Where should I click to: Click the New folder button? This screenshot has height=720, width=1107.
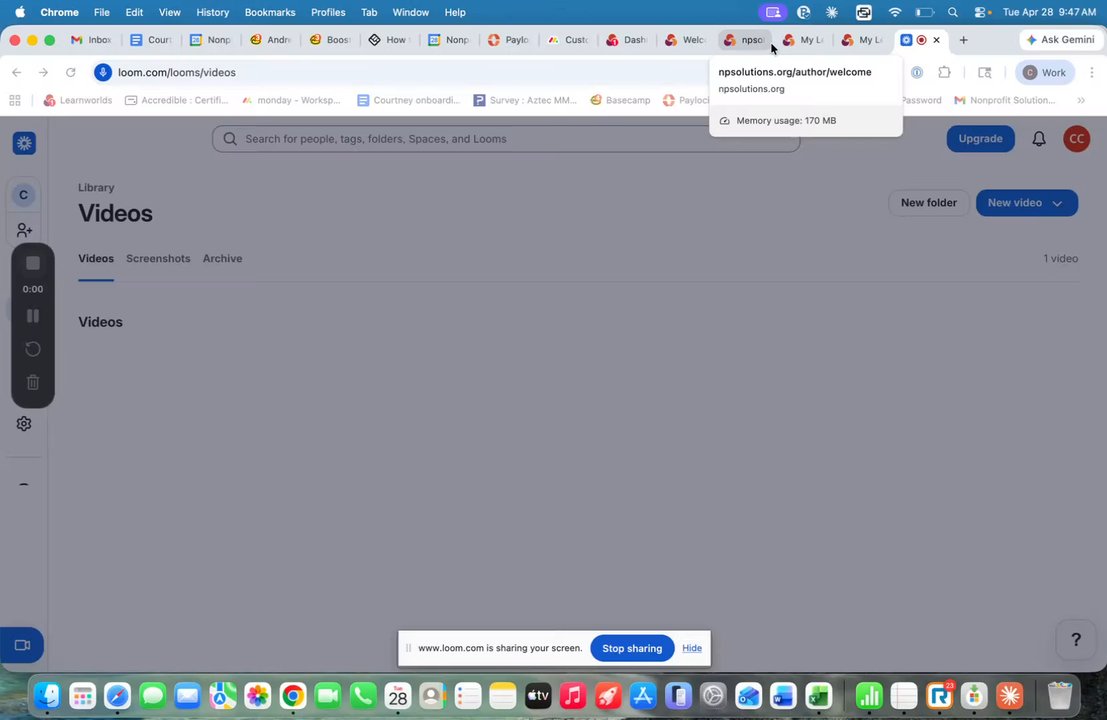(928, 203)
